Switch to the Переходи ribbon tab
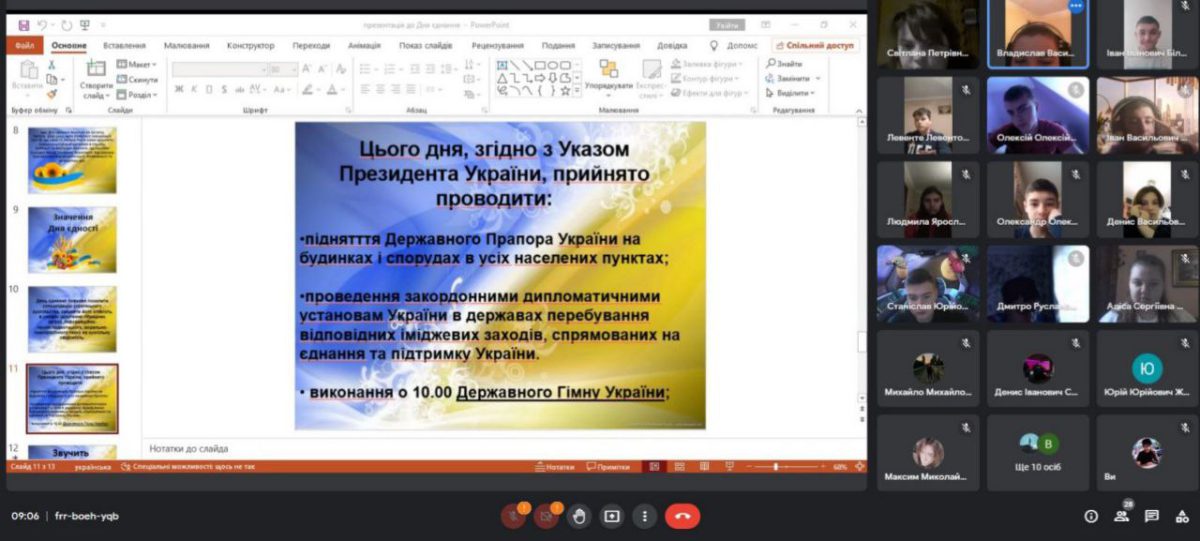Viewport: 1200px width, 541px height. click(311, 45)
